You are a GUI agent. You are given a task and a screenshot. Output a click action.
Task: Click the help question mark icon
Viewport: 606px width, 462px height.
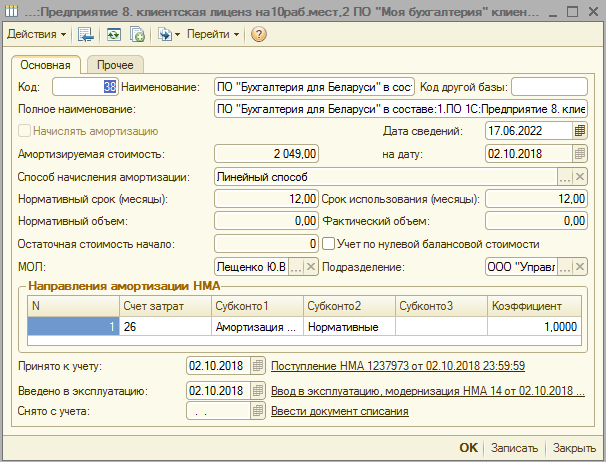pos(258,34)
